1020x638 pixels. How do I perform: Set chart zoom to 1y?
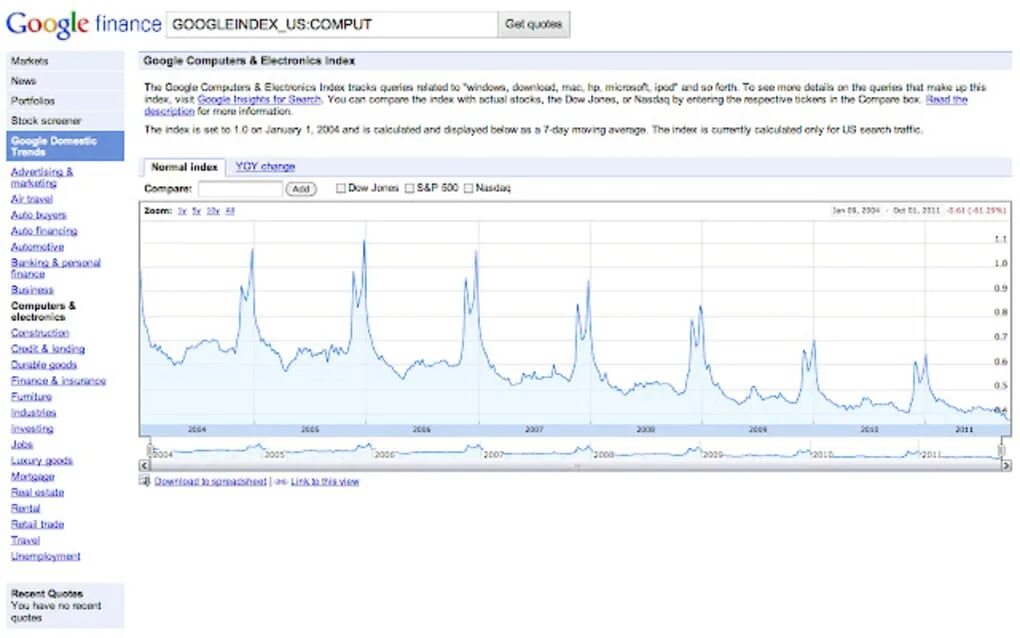[182, 211]
